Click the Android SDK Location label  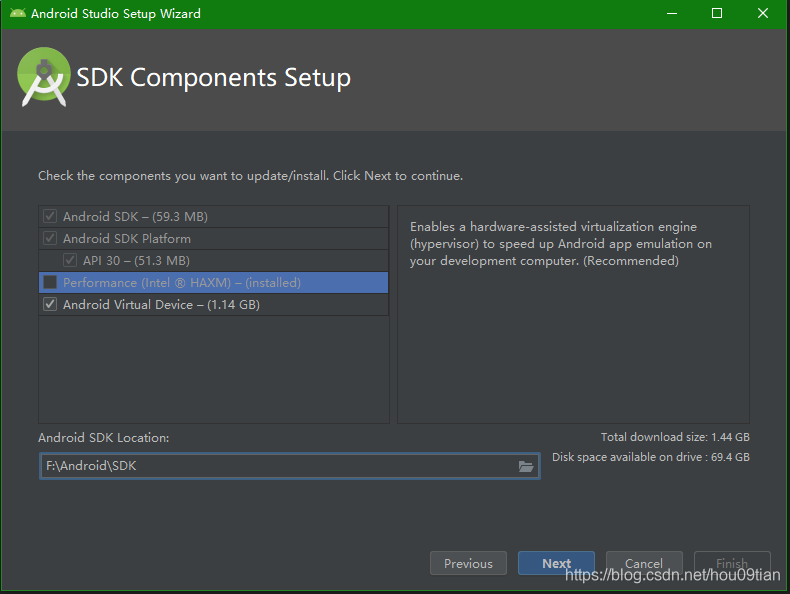[103, 437]
